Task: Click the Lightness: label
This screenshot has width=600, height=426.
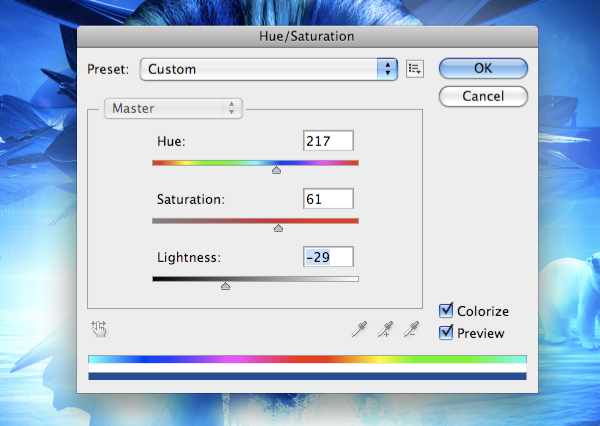Action: click(189, 257)
